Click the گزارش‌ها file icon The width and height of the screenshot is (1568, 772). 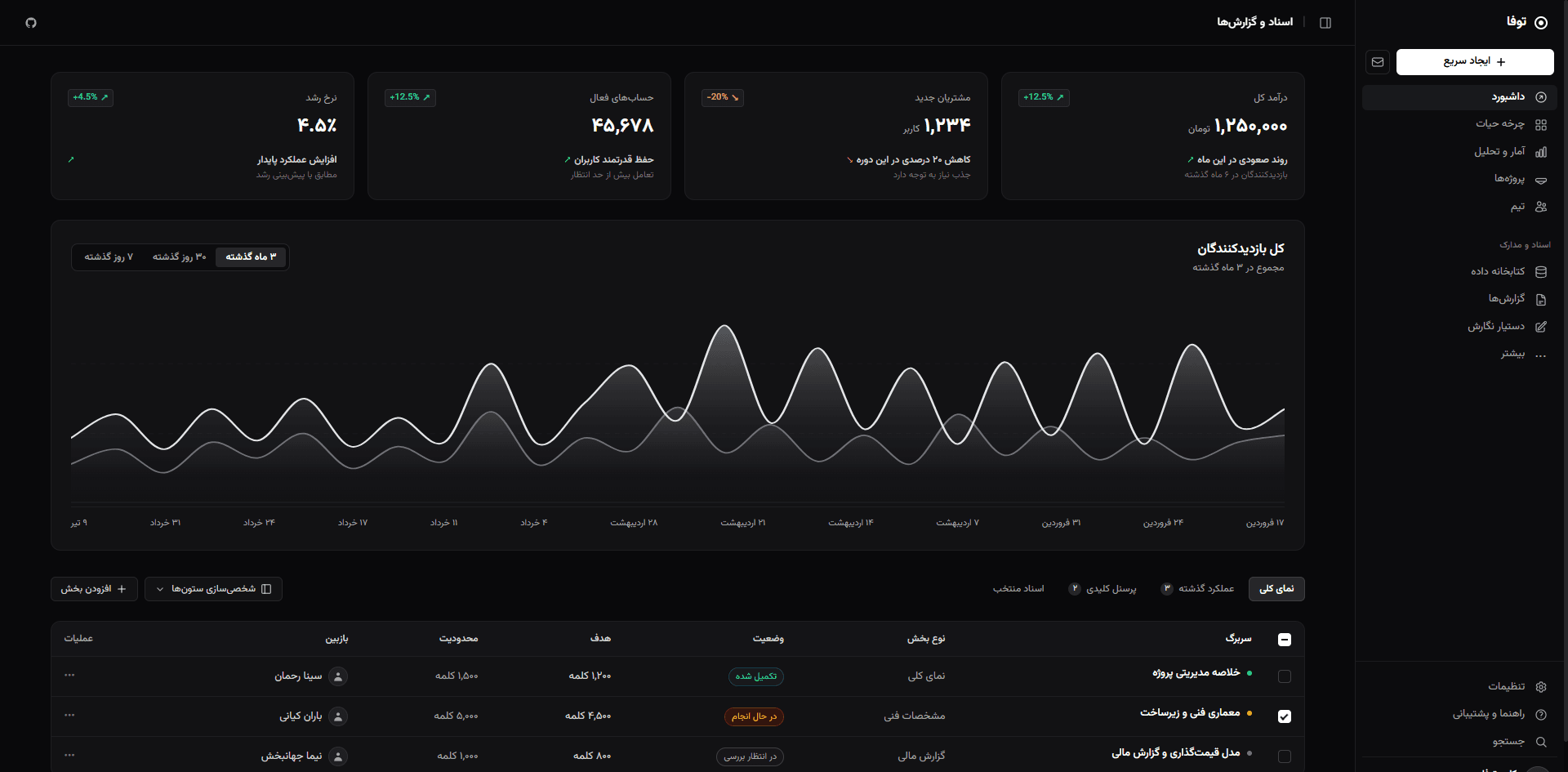[1541, 300]
